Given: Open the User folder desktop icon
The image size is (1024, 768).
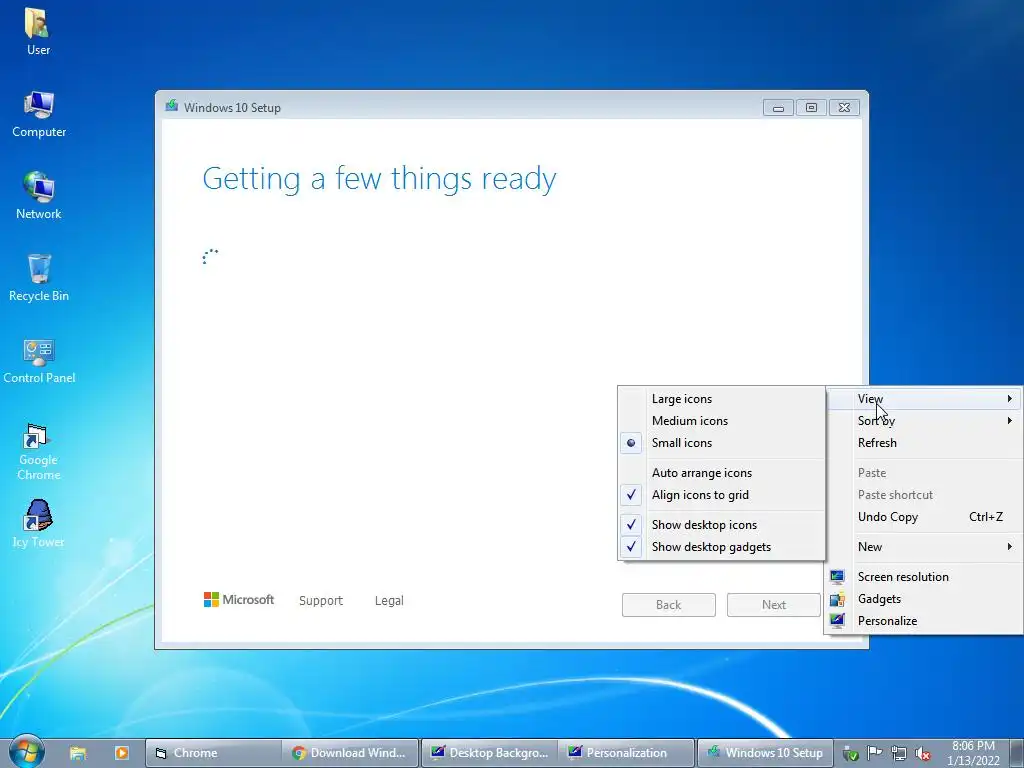Looking at the screenshot, I should (38, 31).
